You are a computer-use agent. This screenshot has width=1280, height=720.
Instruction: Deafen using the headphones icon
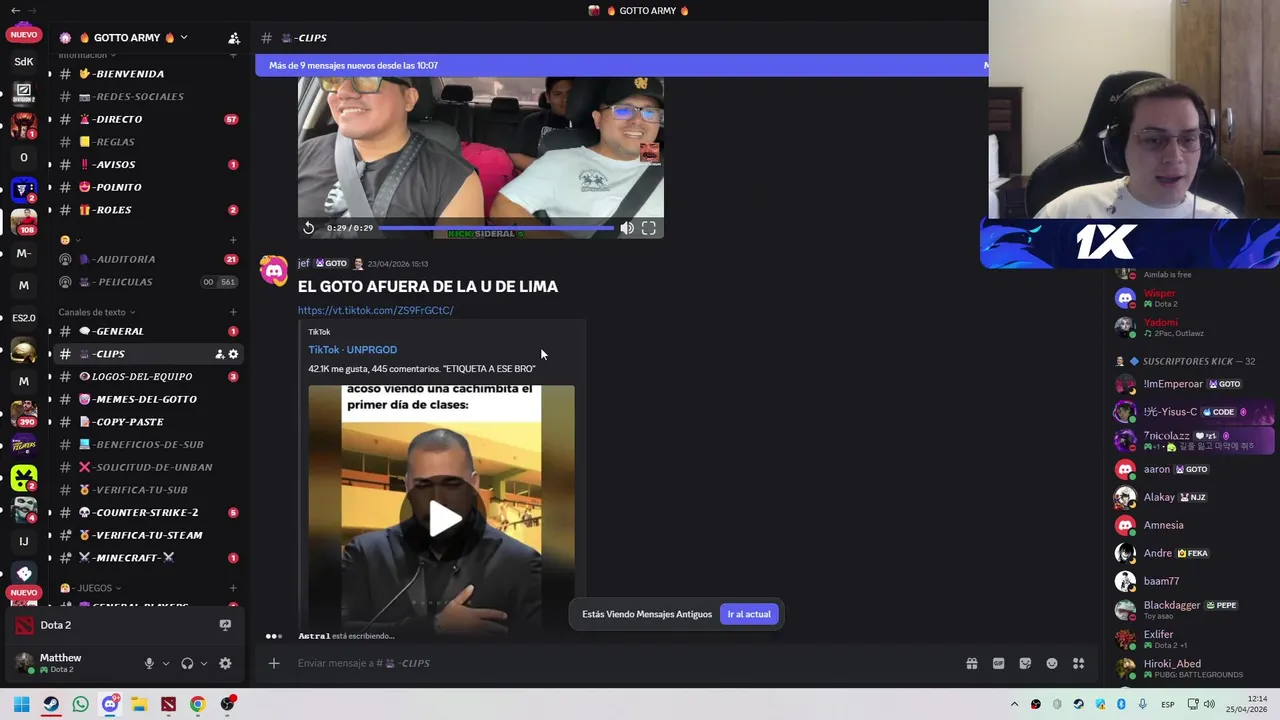[187, 663]
